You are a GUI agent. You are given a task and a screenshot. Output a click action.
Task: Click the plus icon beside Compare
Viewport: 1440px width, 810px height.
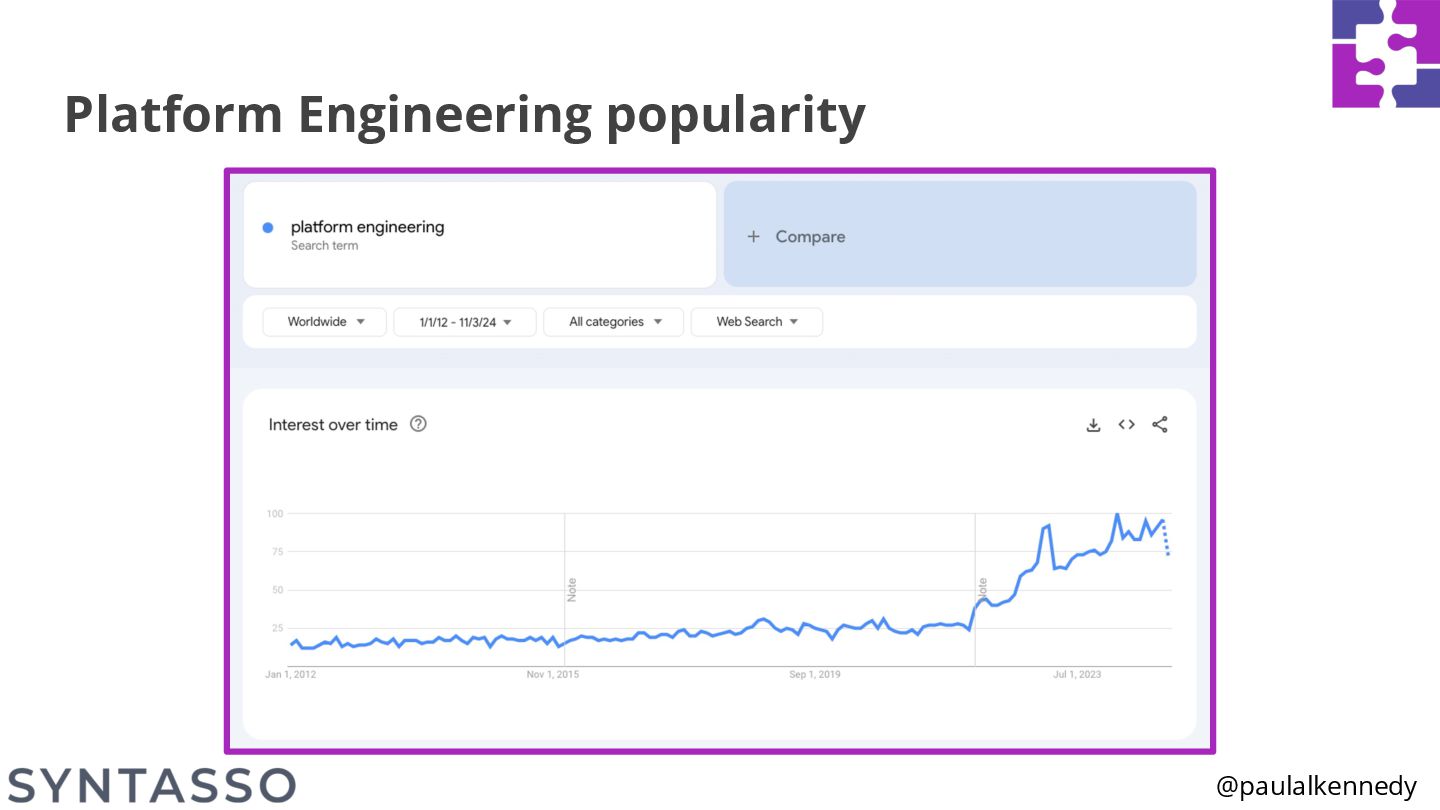[x=754, y=237]
